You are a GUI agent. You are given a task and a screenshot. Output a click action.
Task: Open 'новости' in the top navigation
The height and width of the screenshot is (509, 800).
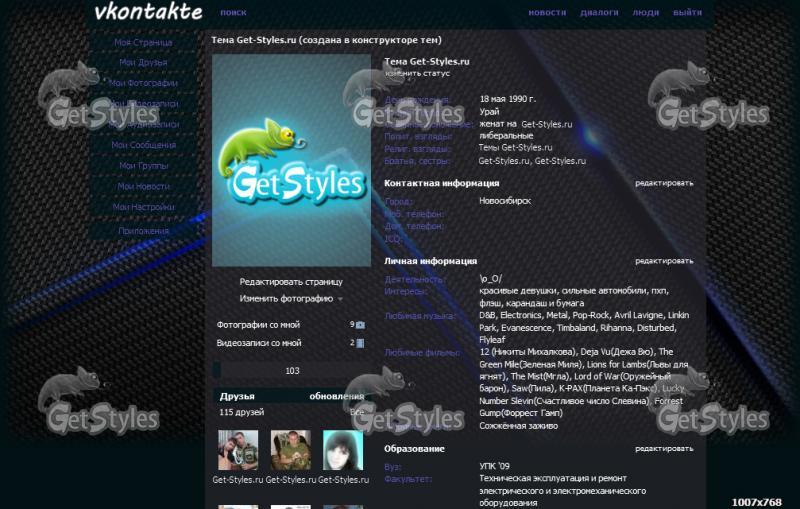(x=547, y=13)
